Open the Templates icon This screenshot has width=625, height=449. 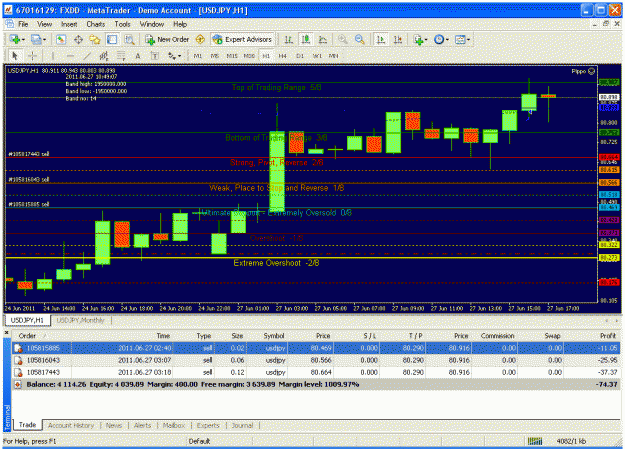(x=460, y=39)
